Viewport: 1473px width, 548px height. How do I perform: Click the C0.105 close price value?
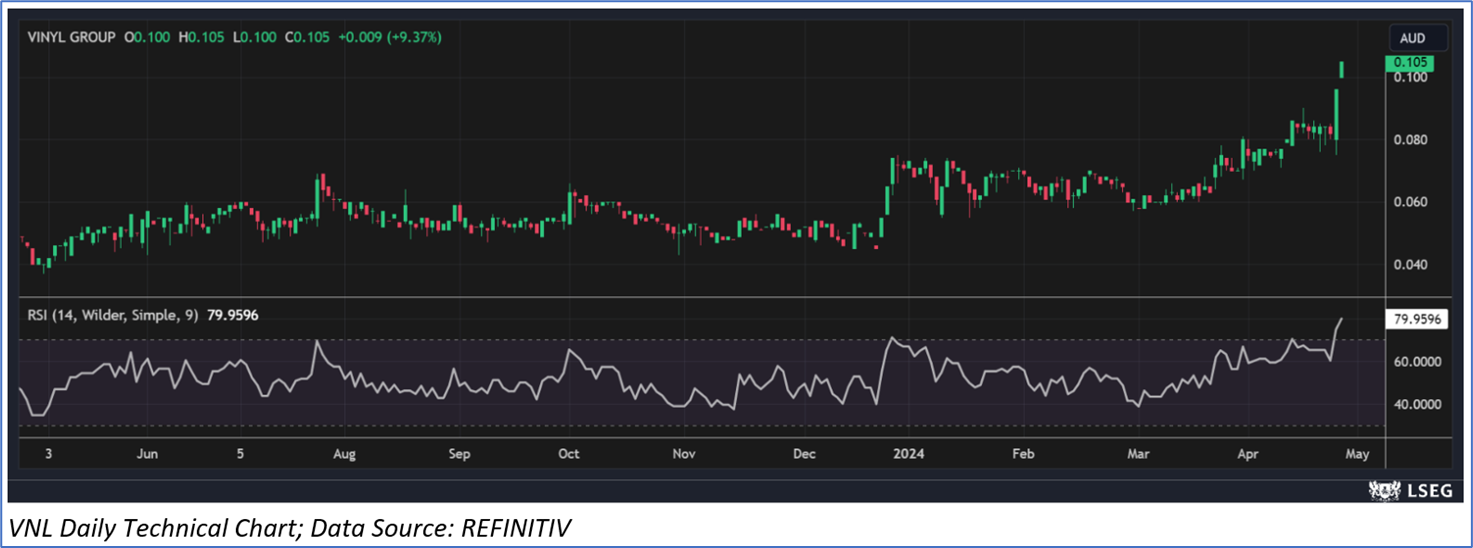(x=307, y=37)
